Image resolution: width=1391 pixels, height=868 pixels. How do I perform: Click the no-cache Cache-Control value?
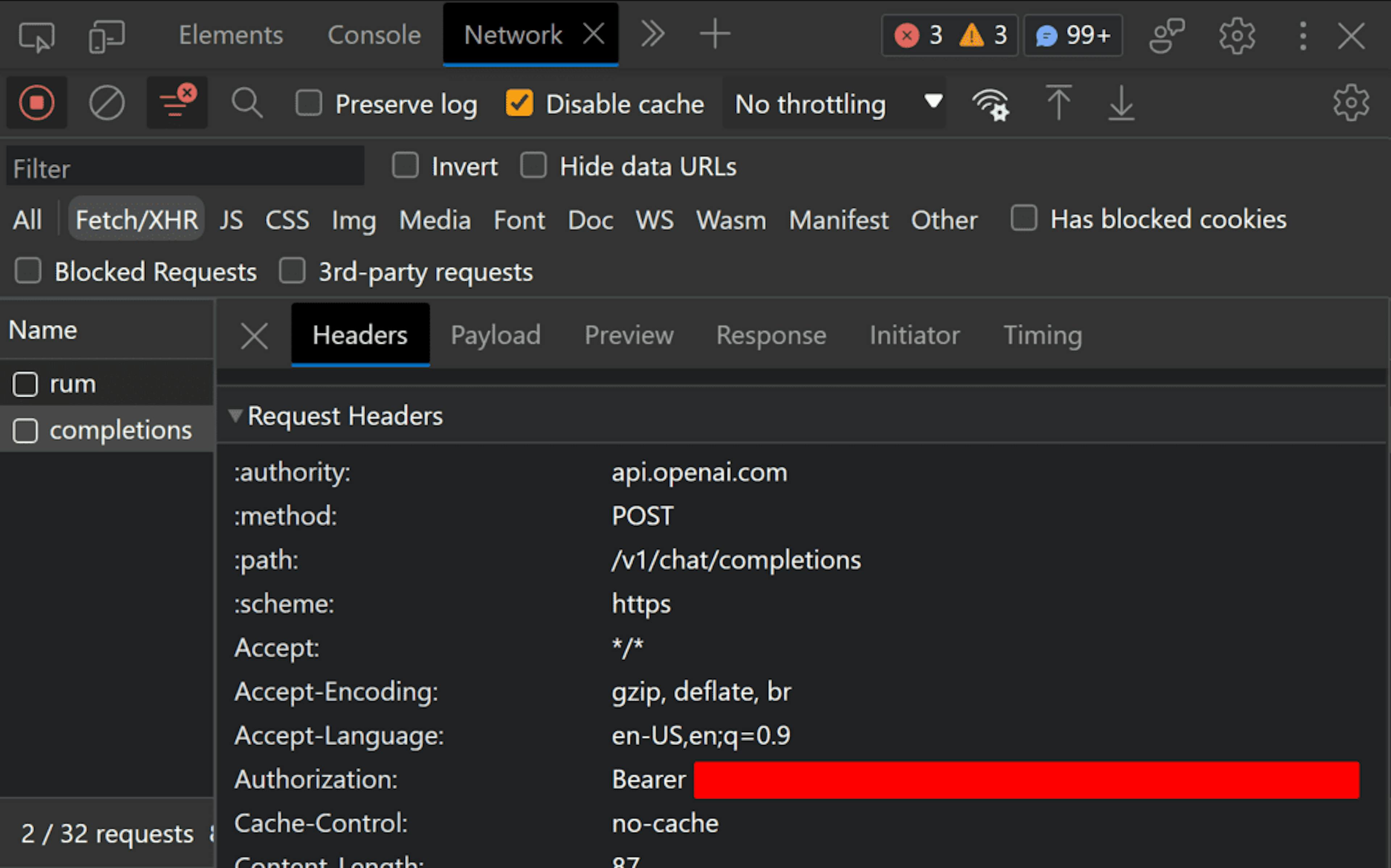(x=665, y=823)
